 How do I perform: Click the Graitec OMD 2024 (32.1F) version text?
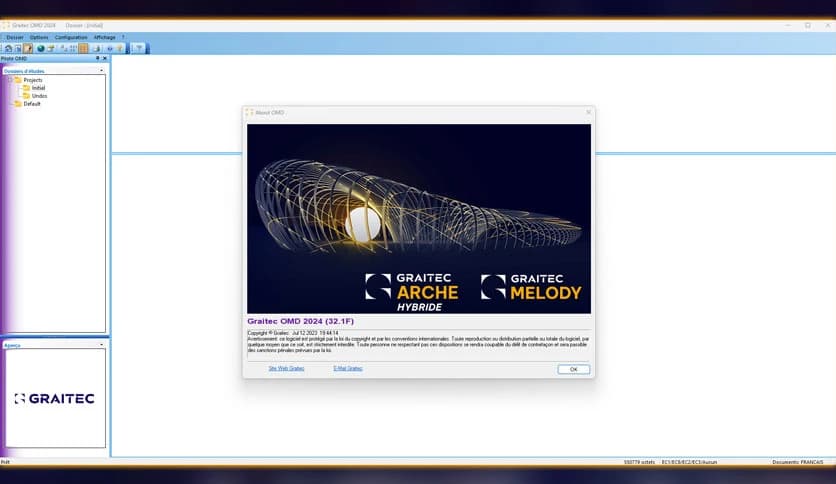tap(300, 321)
